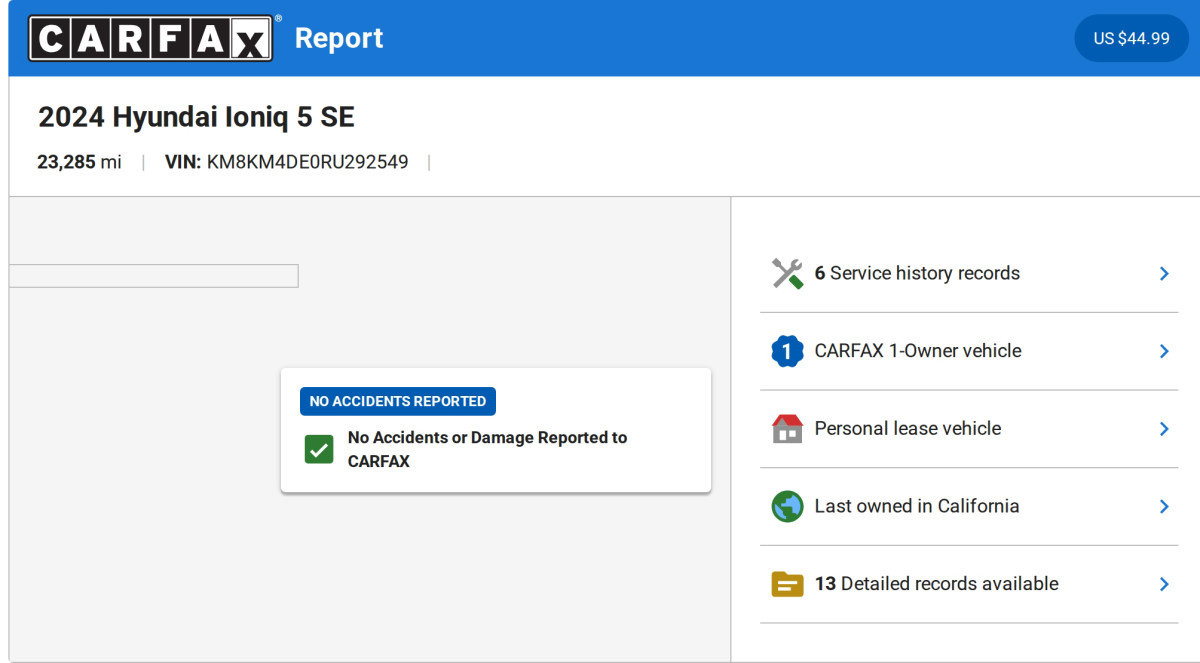Expand the Last owned in California chevron
The height and width of the screenshot is (663, 1200).
coord(1163,506)
